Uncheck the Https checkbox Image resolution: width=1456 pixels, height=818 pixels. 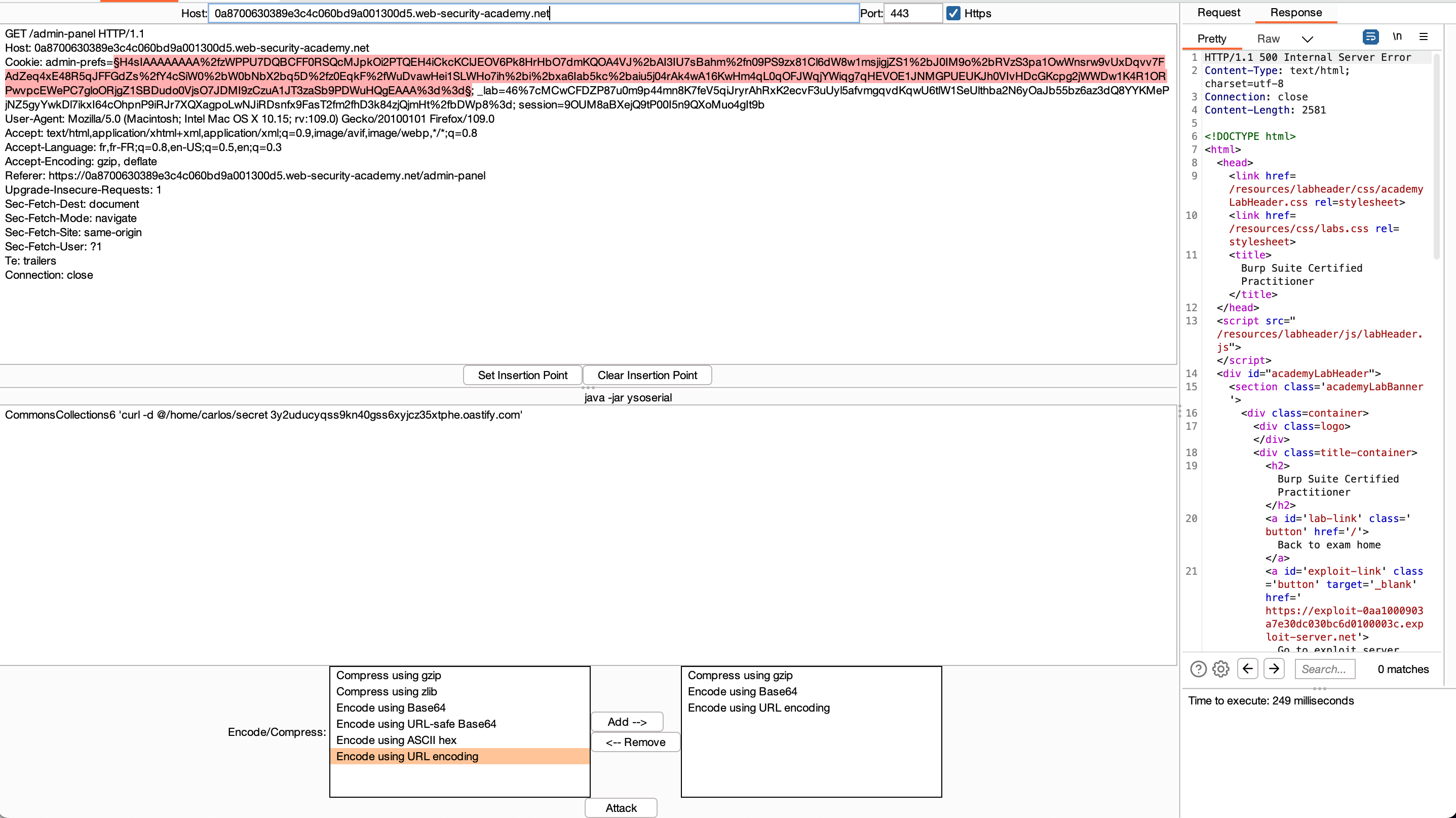[953, 13]
